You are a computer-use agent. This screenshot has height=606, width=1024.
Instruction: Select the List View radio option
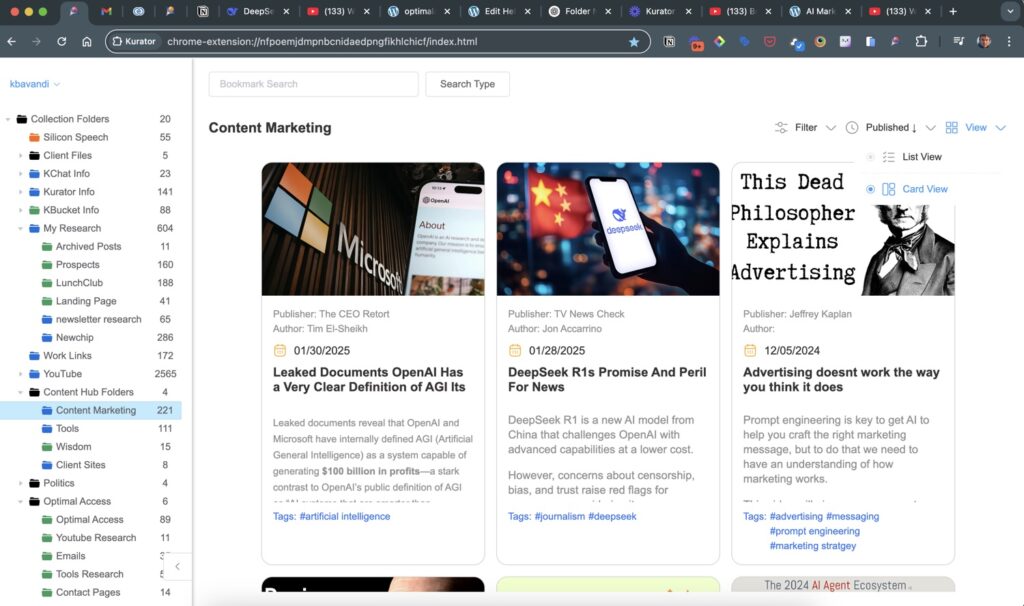coord(870,157)
